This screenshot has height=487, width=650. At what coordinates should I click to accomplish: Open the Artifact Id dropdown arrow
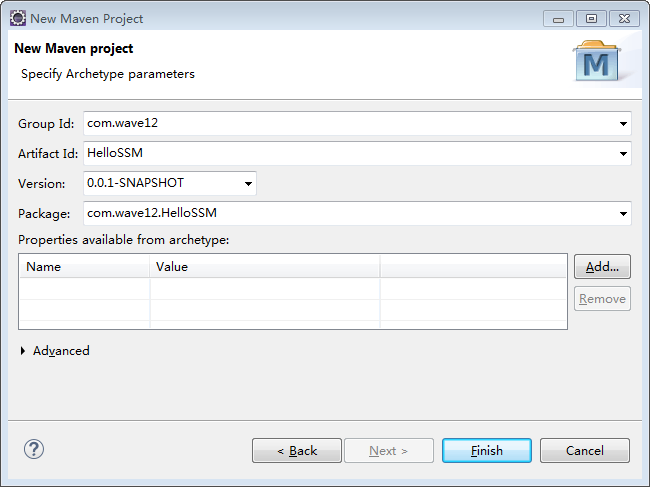(624, 154)
